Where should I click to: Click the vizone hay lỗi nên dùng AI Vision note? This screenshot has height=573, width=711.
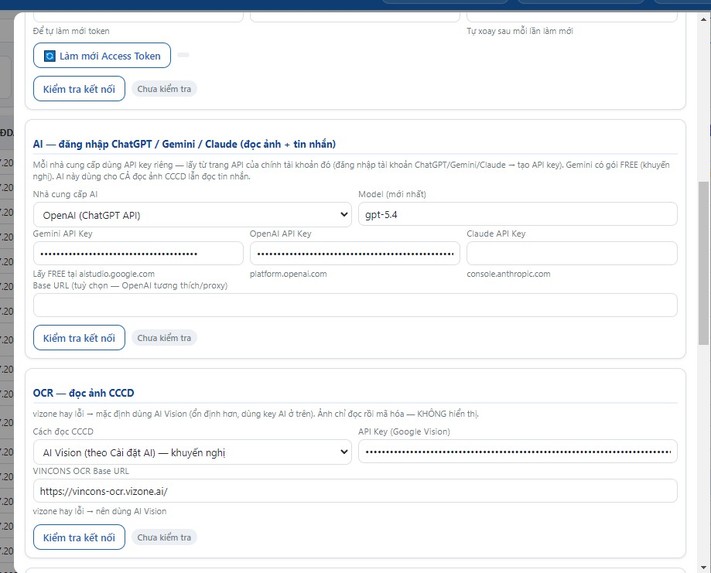coord(100,511)
